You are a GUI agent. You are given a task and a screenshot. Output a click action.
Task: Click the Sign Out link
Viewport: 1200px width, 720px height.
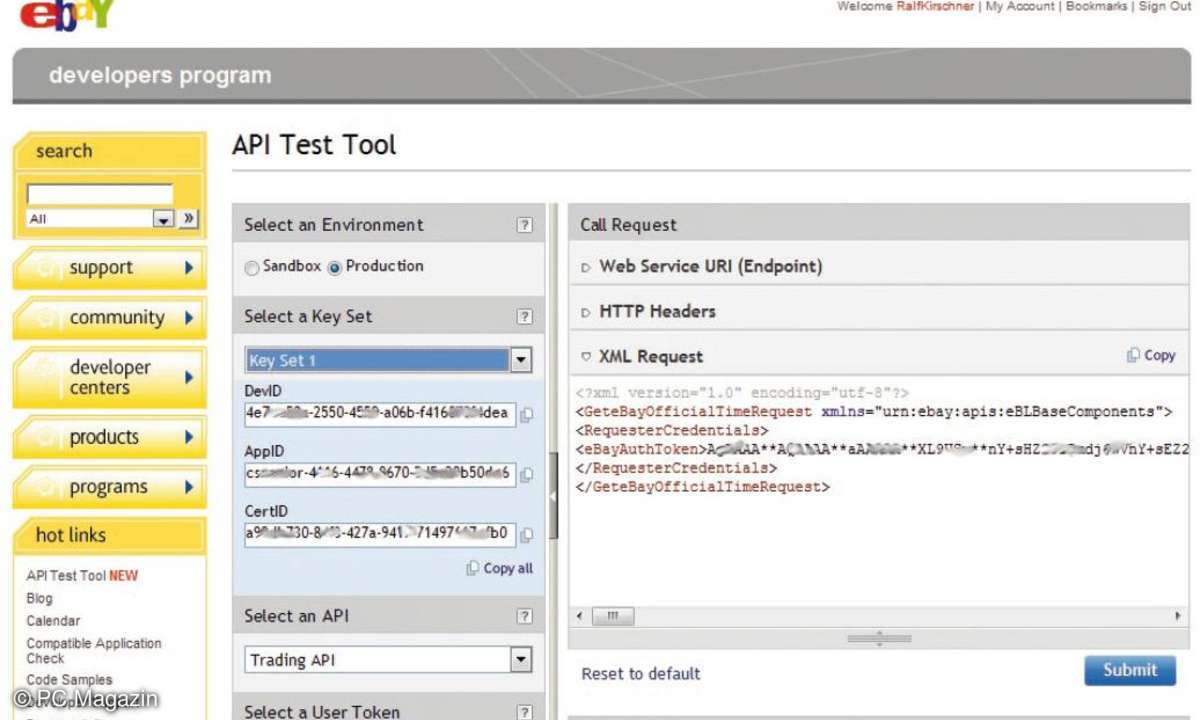click(x=1165, y=6)
